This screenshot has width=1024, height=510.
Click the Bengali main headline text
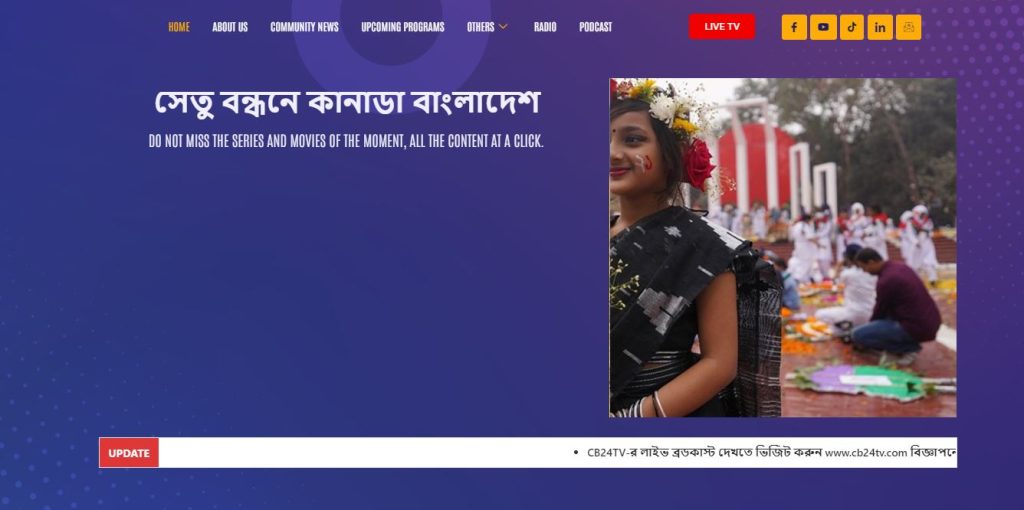347,103
